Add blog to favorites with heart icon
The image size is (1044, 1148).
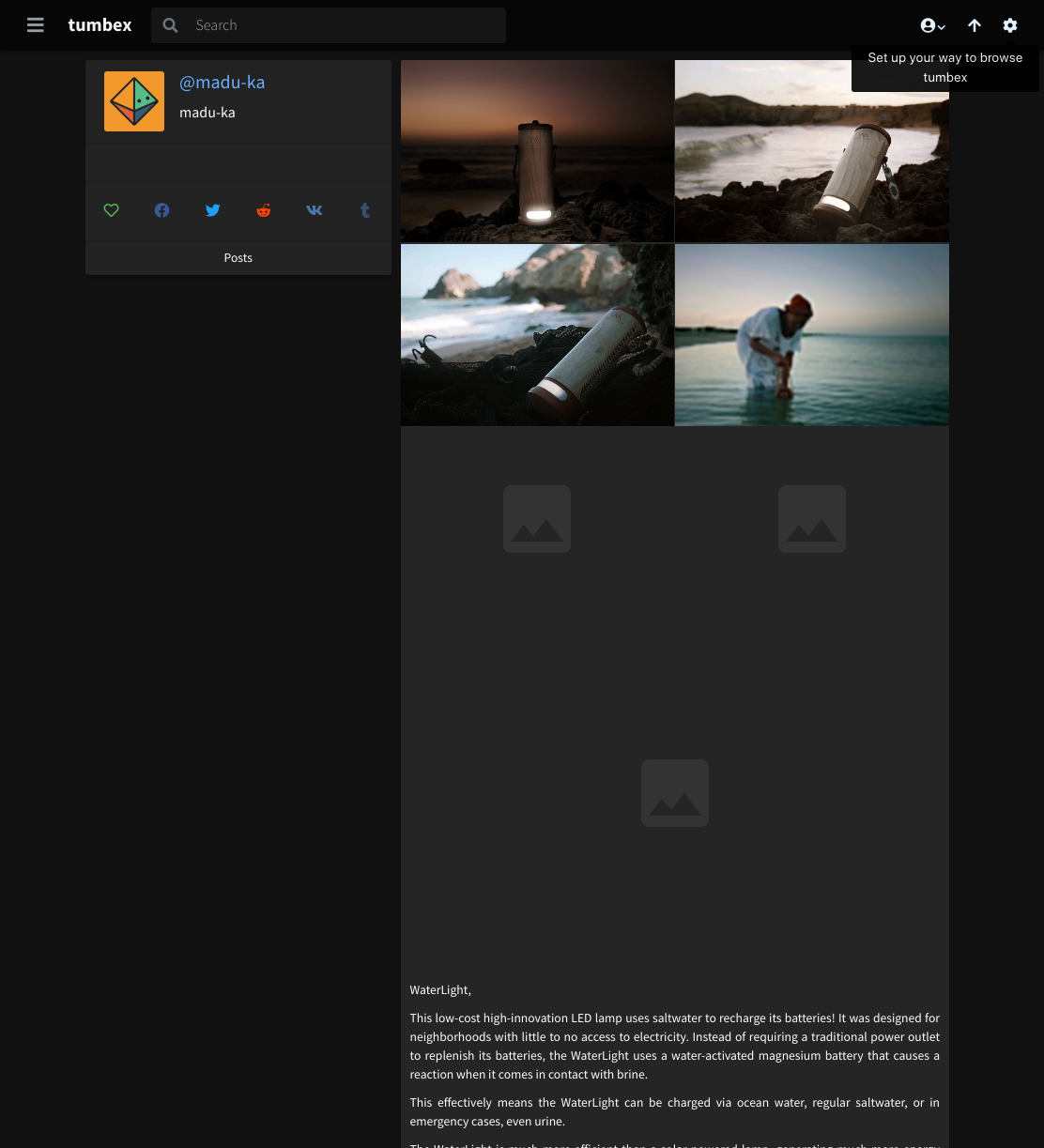pyautogui.click(x=112, y=210)
